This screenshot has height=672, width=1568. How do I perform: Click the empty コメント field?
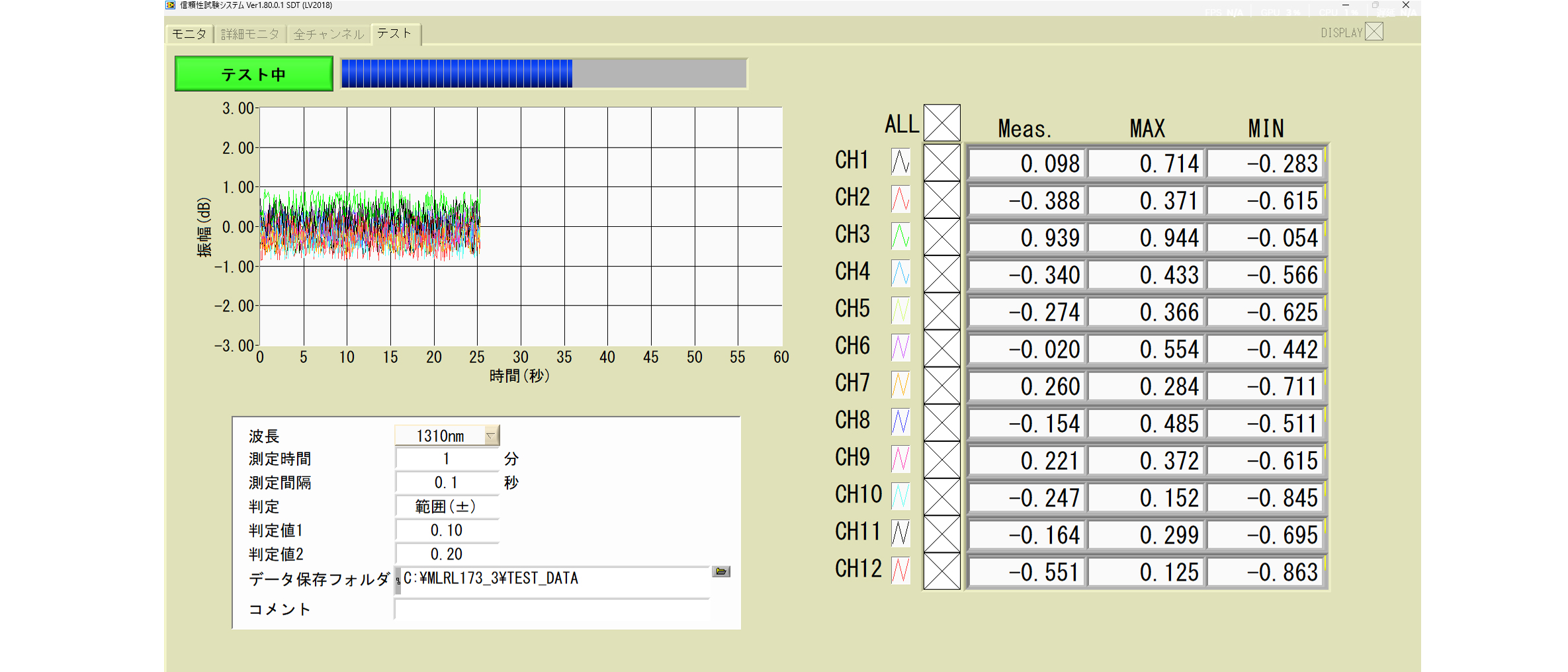coord(552,609)
